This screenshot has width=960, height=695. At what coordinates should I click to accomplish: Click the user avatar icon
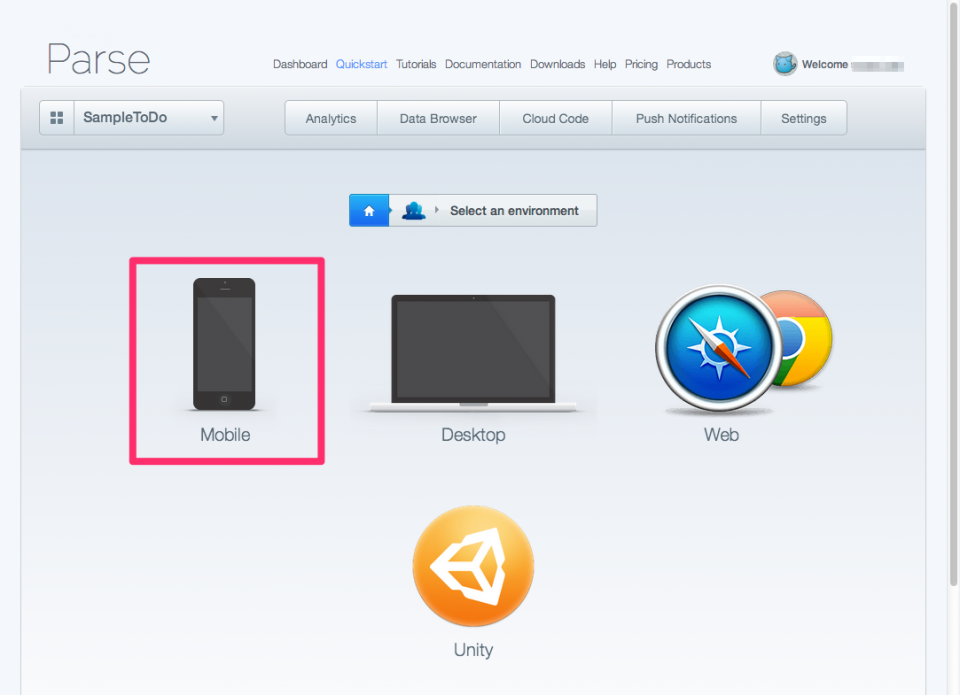point(785,64)
